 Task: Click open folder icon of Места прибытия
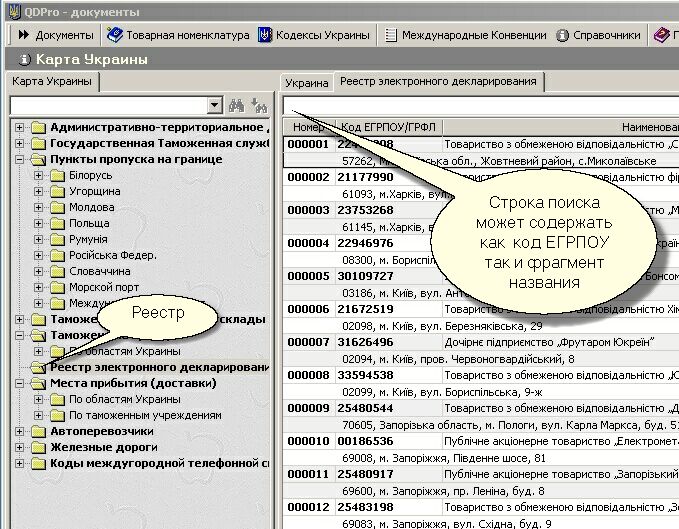(39, 384)
